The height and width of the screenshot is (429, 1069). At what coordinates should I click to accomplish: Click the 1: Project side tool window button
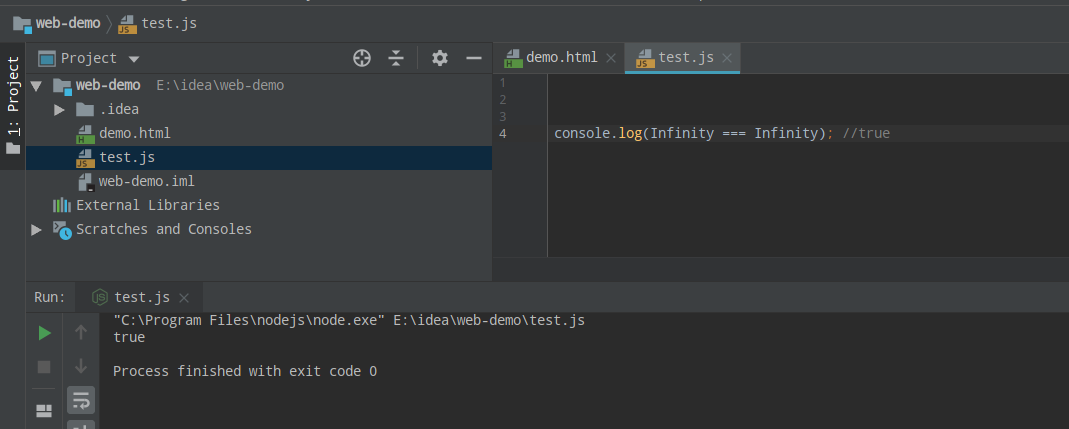click(13, 106)
